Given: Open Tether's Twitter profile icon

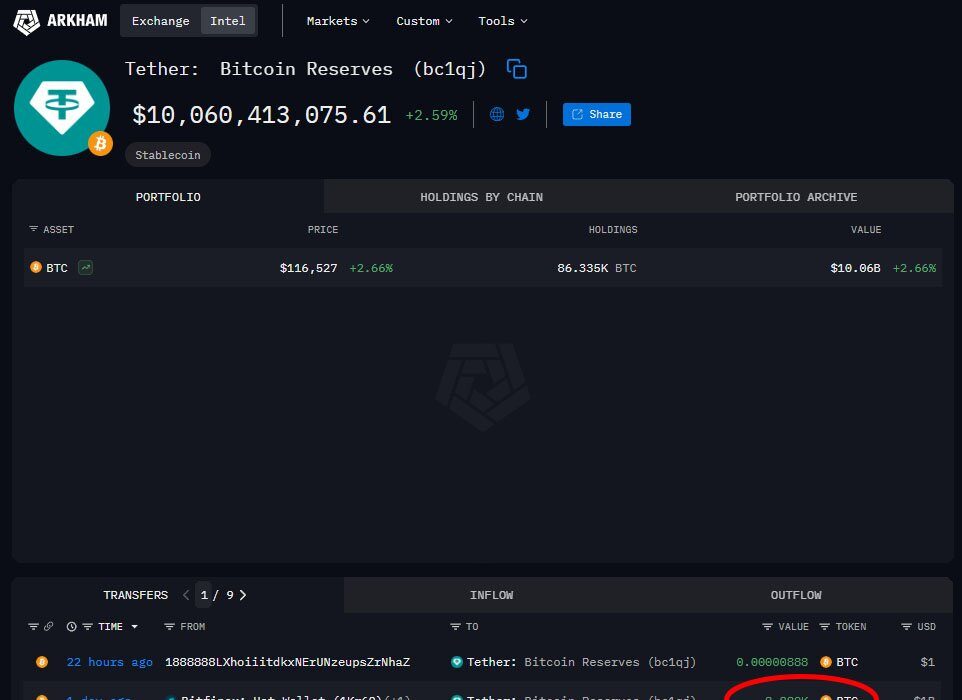Looking at the screenshot, I should click(x=523, y=114).
